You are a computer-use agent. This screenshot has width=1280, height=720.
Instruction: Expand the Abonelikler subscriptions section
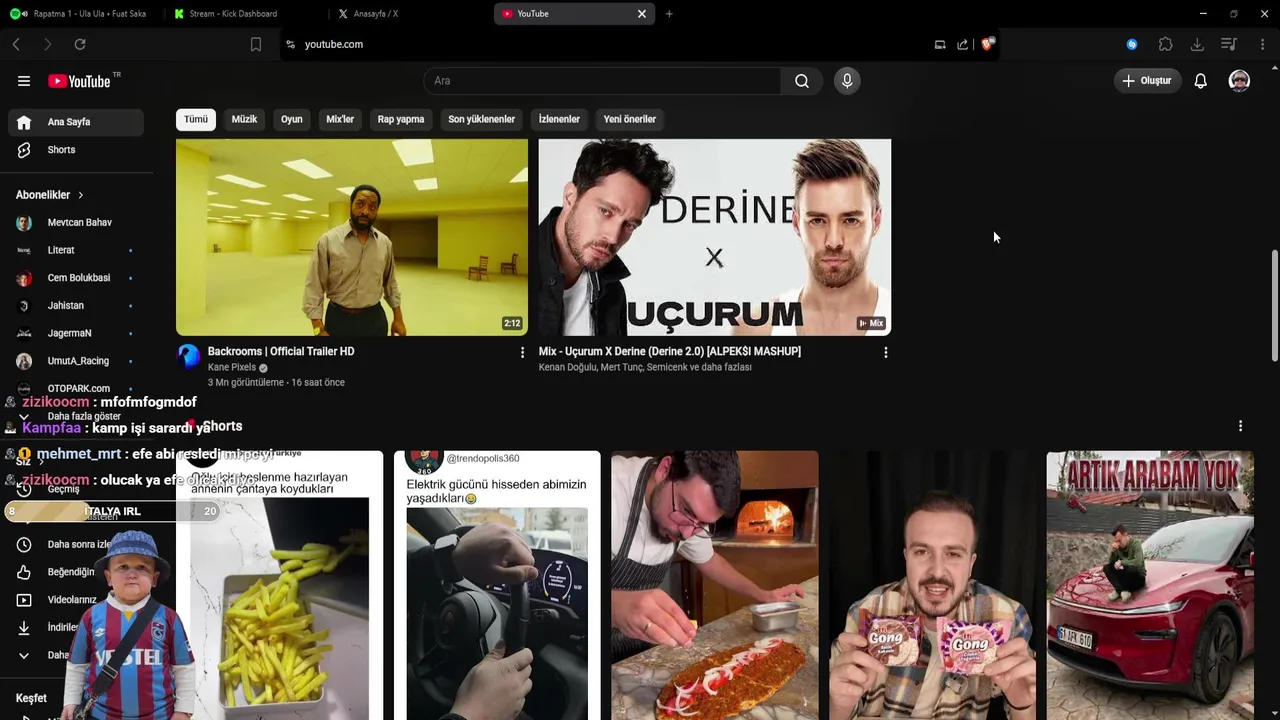pos(50,195)
